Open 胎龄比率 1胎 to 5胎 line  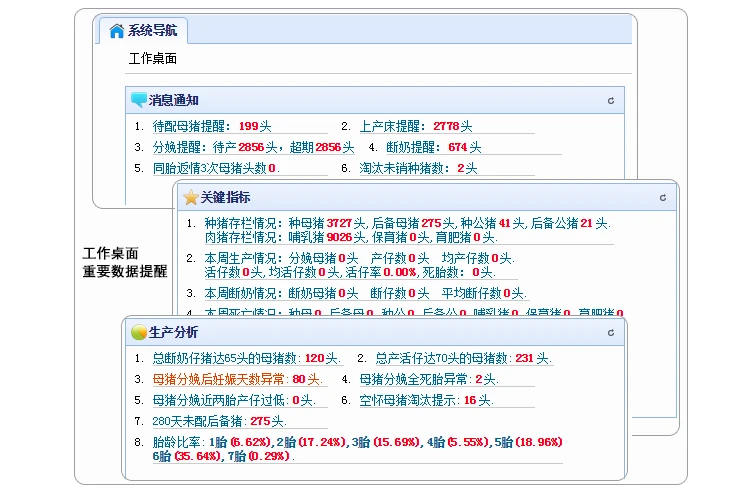coord(357,442)
